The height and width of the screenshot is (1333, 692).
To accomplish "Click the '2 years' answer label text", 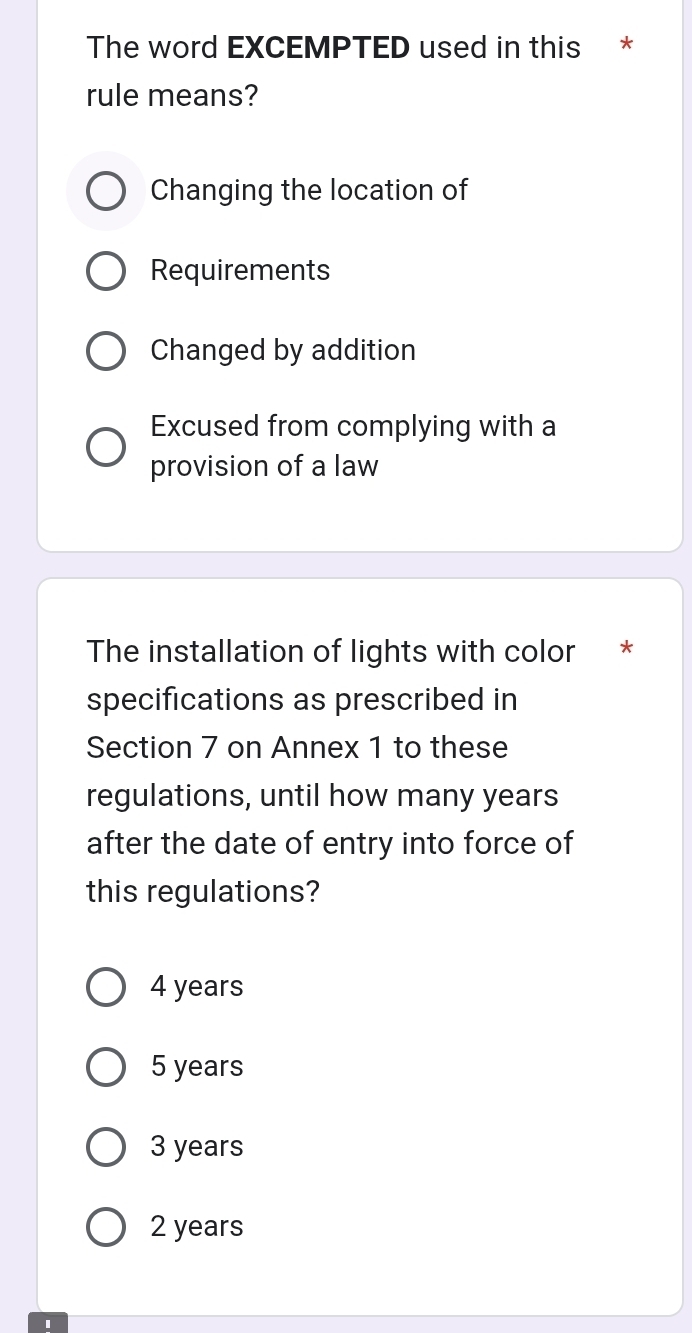I will (197, 1226).
